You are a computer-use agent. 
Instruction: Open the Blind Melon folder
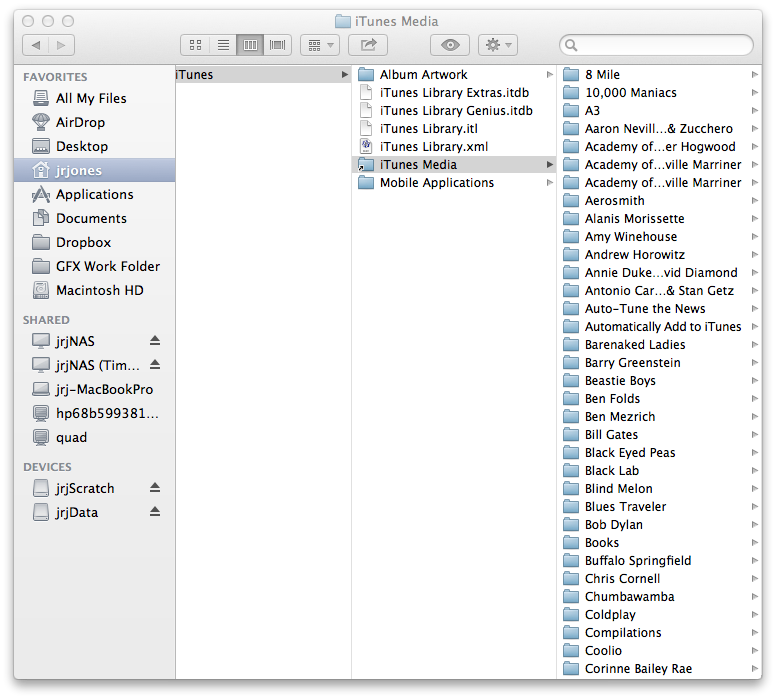coord(660,489)
